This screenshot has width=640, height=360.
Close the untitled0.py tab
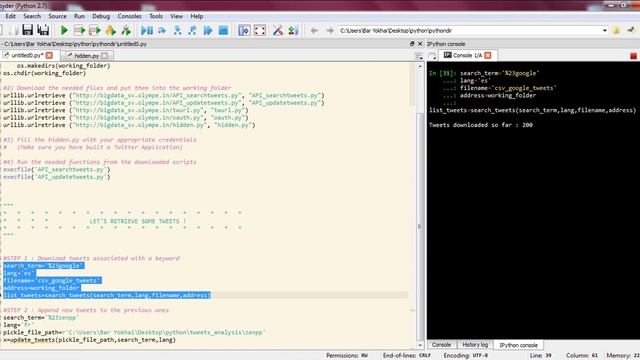click(x=49, y=55)
